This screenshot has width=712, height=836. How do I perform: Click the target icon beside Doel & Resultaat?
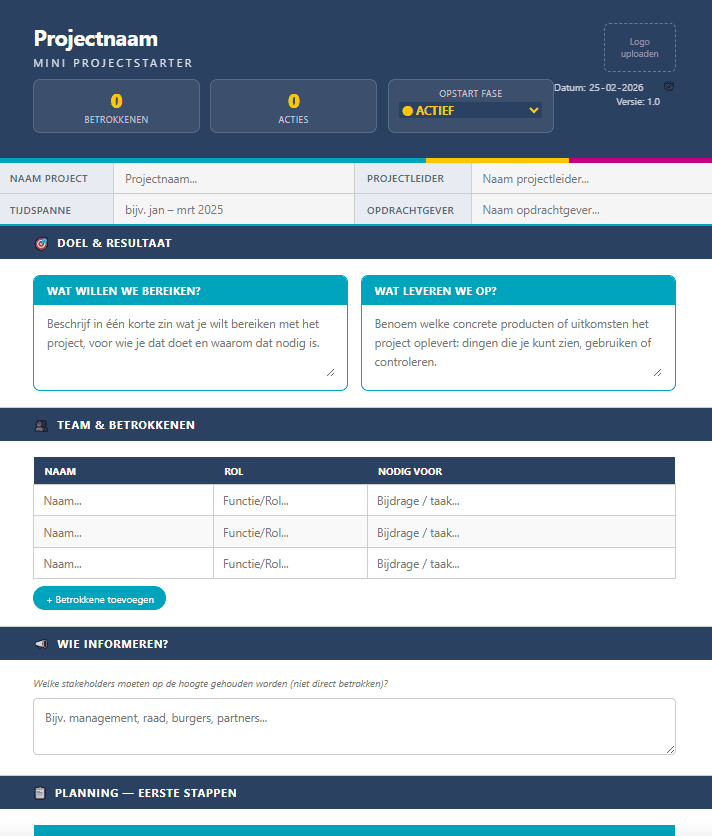[41, 244]
